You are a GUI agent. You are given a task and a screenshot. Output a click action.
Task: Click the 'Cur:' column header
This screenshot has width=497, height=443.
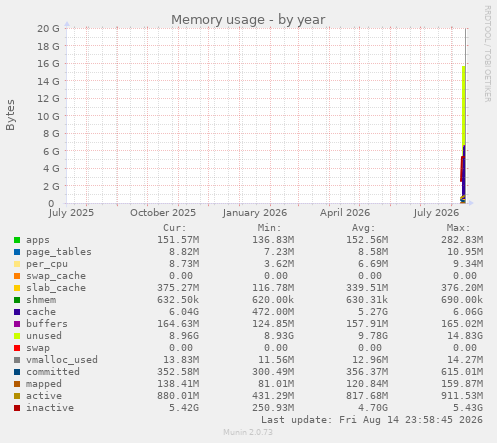click(x=175, y=228)
